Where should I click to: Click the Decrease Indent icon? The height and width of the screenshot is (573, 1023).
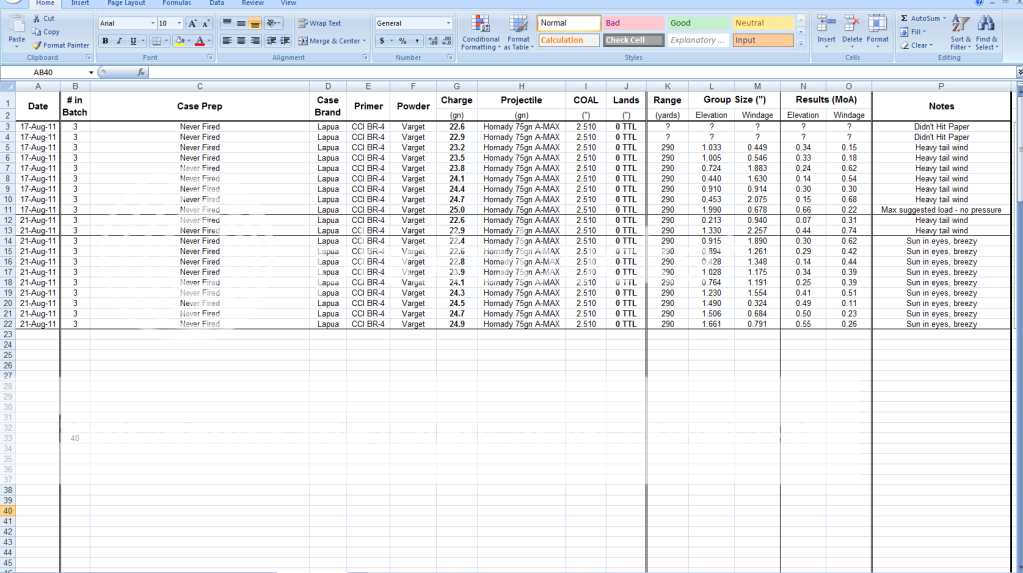click(x=271, y=41)
